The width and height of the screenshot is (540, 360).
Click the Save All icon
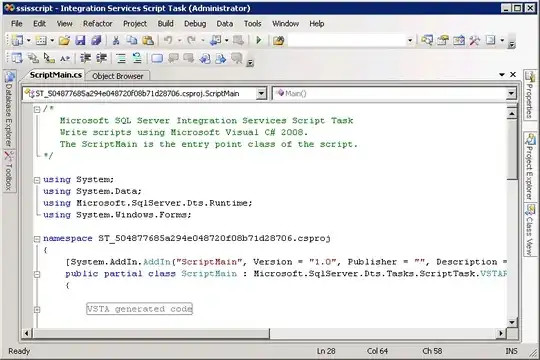(96, 41)
